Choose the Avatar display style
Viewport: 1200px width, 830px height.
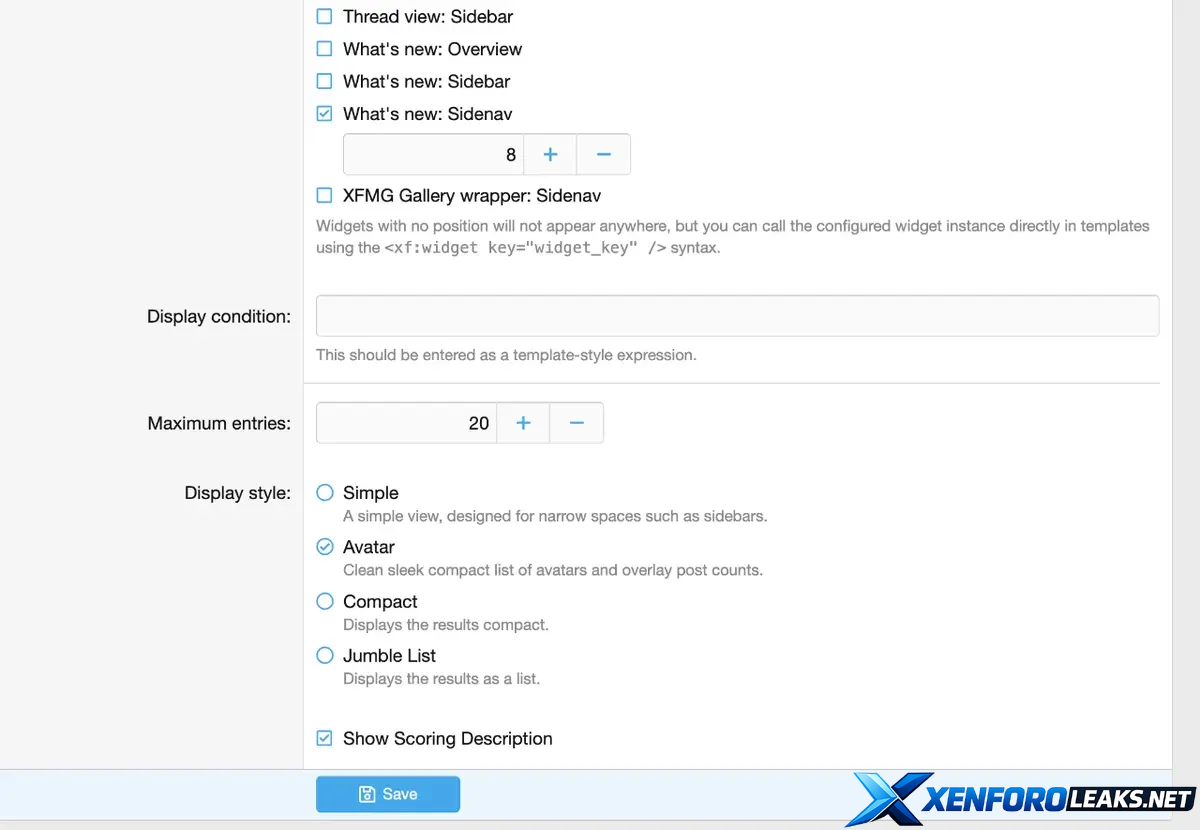point(325,547)
